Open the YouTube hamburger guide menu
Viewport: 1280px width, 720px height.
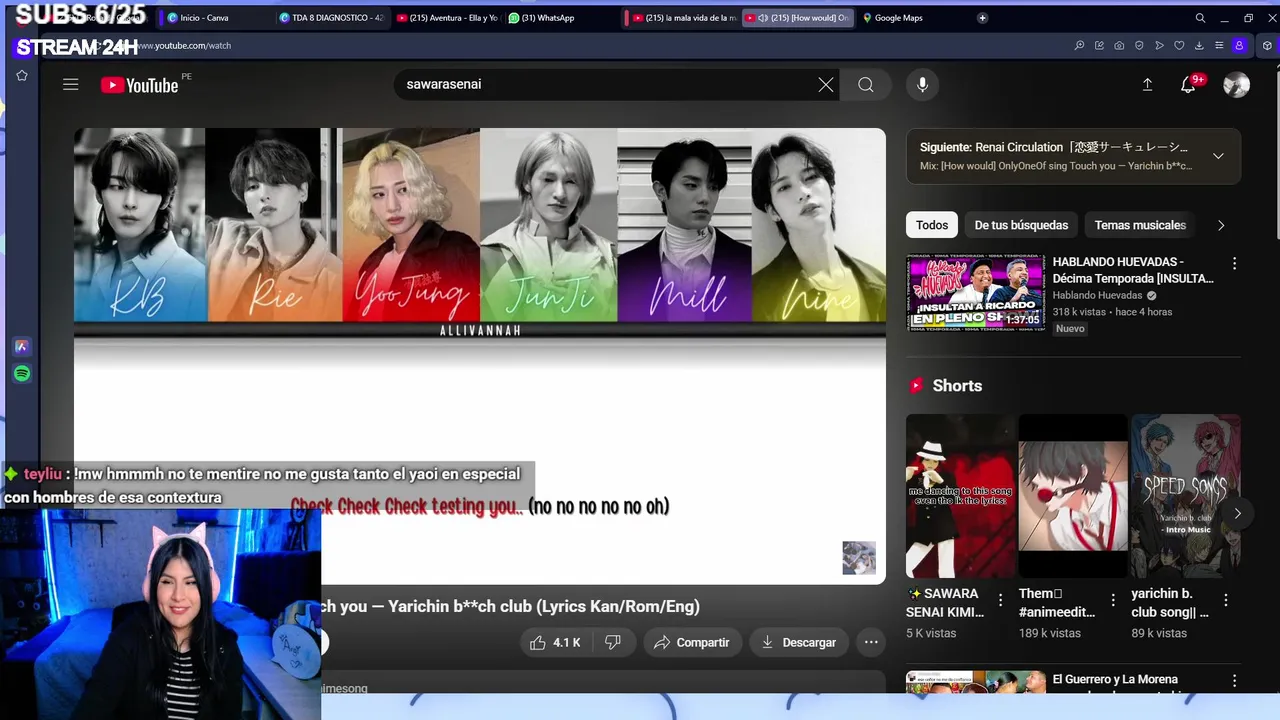pyautogui.click(x=70, y=85)
